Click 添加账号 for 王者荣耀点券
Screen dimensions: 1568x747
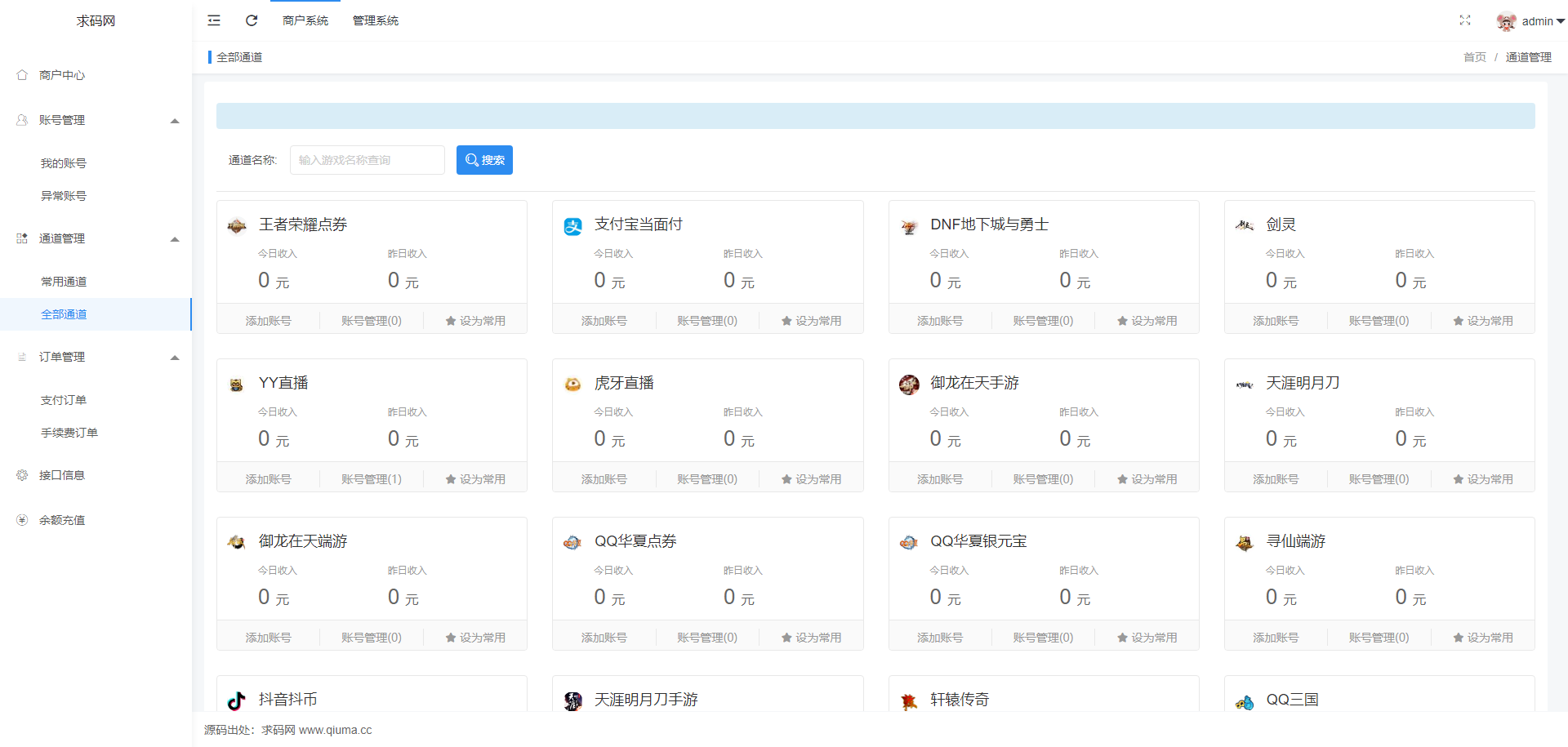[x=268, y=321]
